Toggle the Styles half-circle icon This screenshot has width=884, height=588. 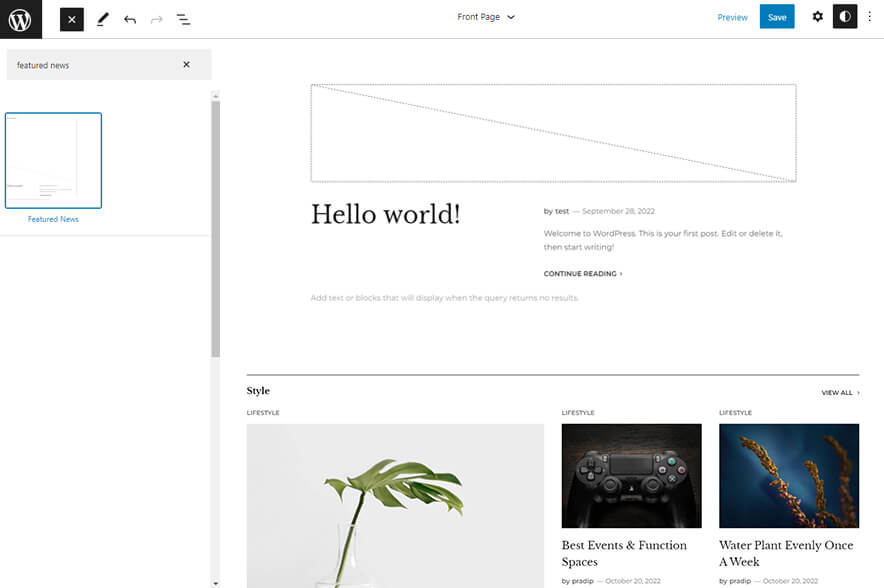pyautogui.click(x=845, y=17)
